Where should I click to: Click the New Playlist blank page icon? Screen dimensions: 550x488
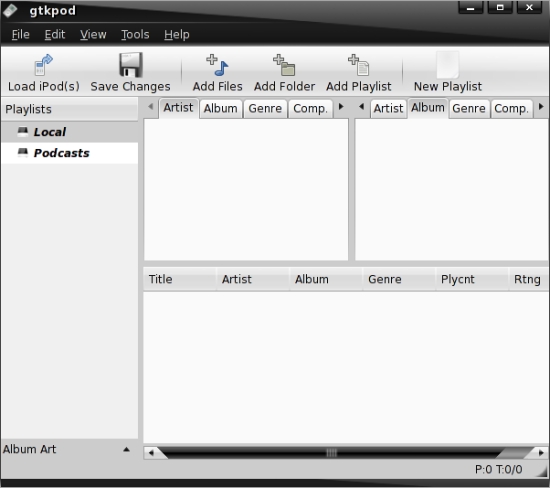[x=448, y=65]
